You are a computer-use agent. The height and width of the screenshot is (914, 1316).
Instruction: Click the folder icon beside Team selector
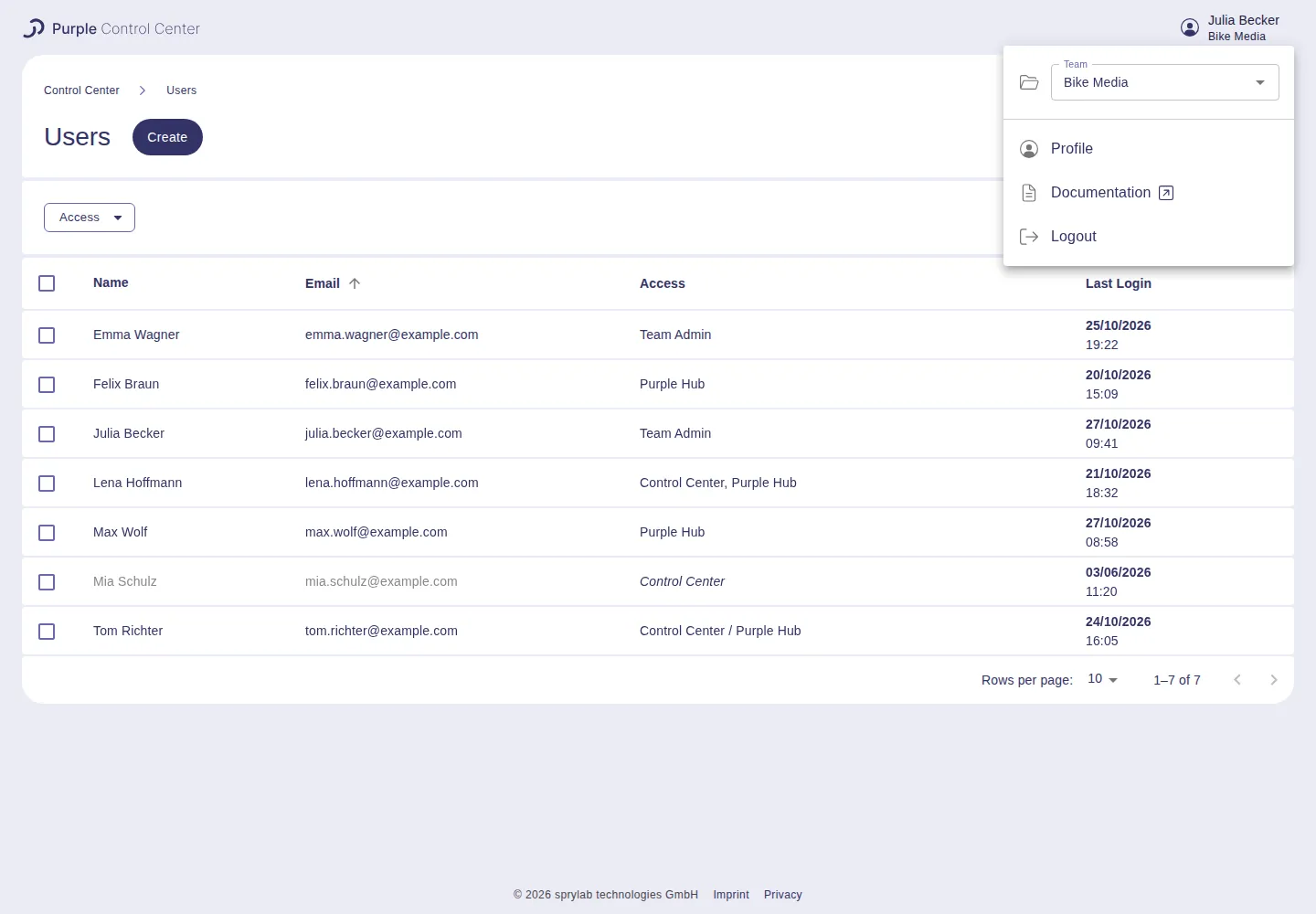[1029, 82]
